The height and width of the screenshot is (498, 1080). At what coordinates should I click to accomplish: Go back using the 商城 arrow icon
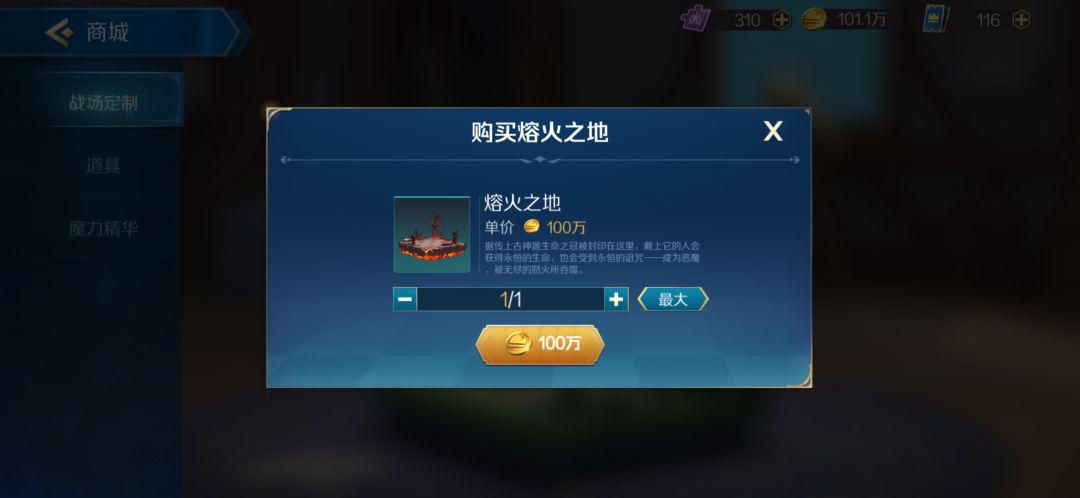click(59, 32)
